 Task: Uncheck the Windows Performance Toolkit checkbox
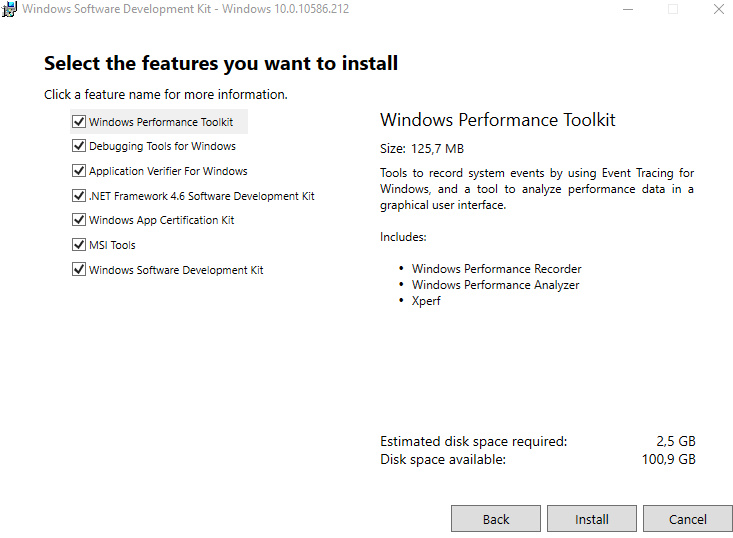click(x=79, y=122)
